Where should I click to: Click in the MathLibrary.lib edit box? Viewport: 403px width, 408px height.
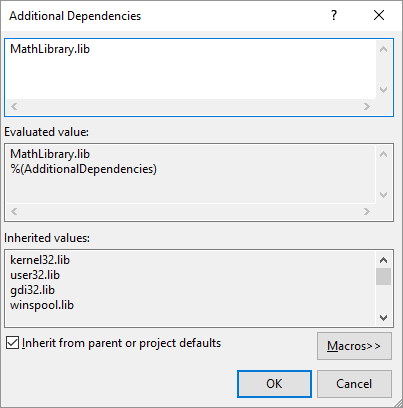[191, 69]
